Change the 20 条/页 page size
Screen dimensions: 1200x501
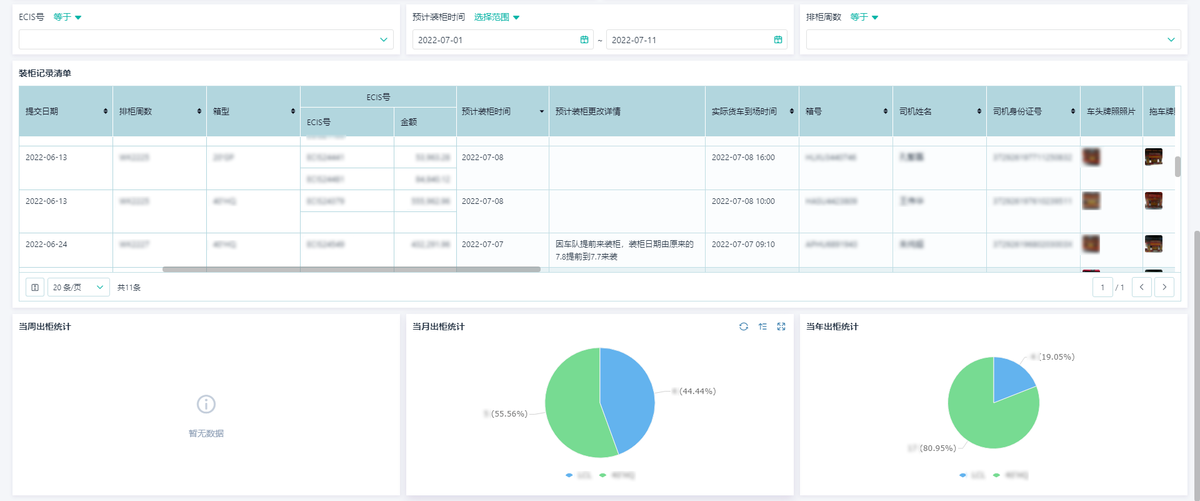[79, 287]
